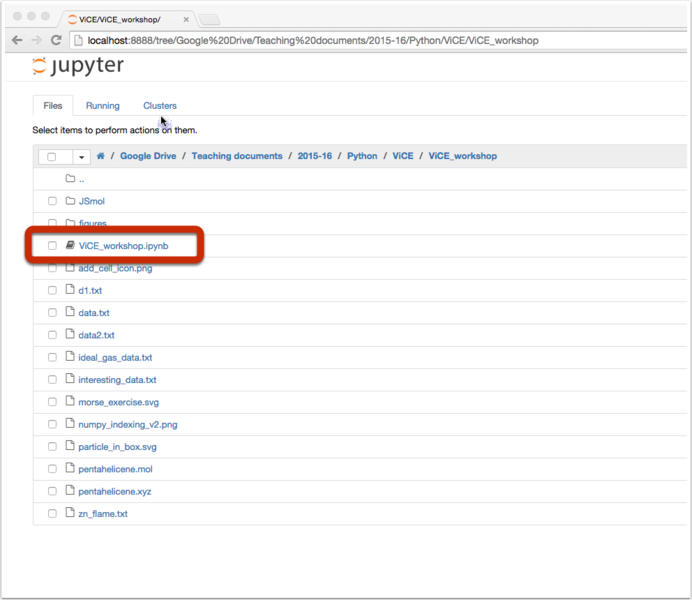This screenshot has width=692, height=600.
Task: Click ViCE_workshop breadcrumb link
Action: tap(463, 156)
